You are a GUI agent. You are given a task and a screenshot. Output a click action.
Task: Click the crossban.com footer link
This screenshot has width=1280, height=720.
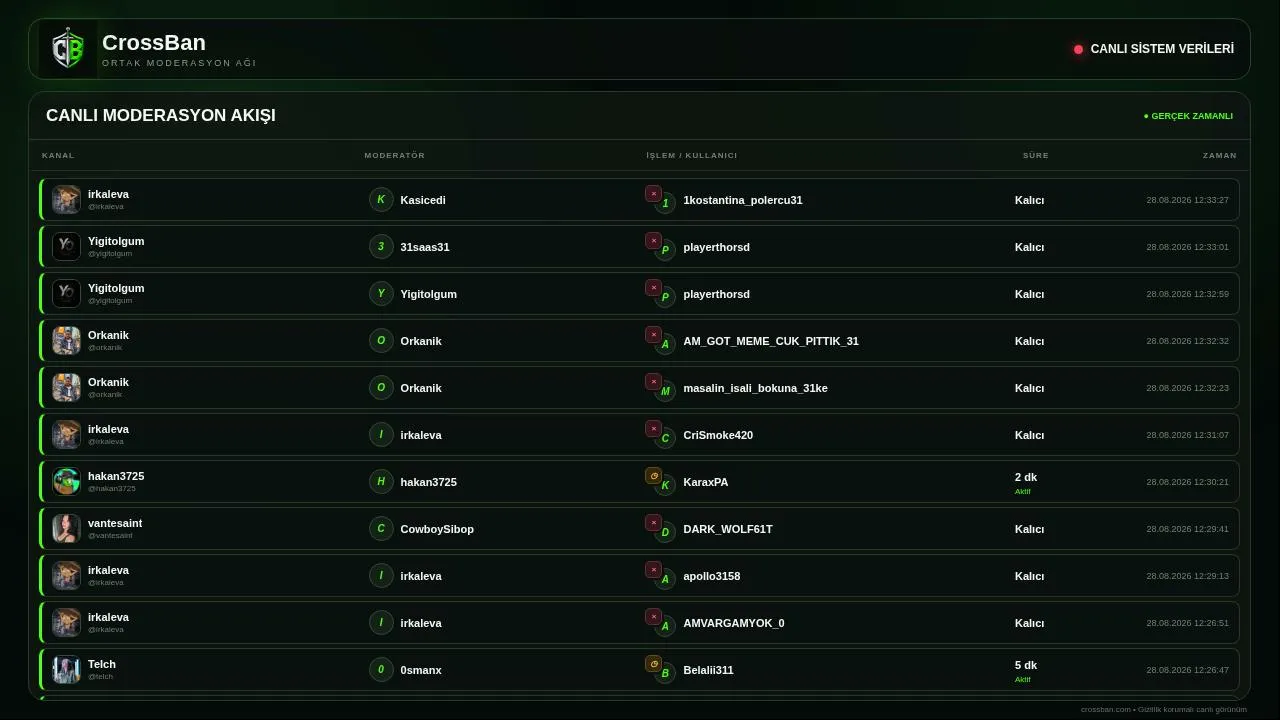[x=1105, y=709]
